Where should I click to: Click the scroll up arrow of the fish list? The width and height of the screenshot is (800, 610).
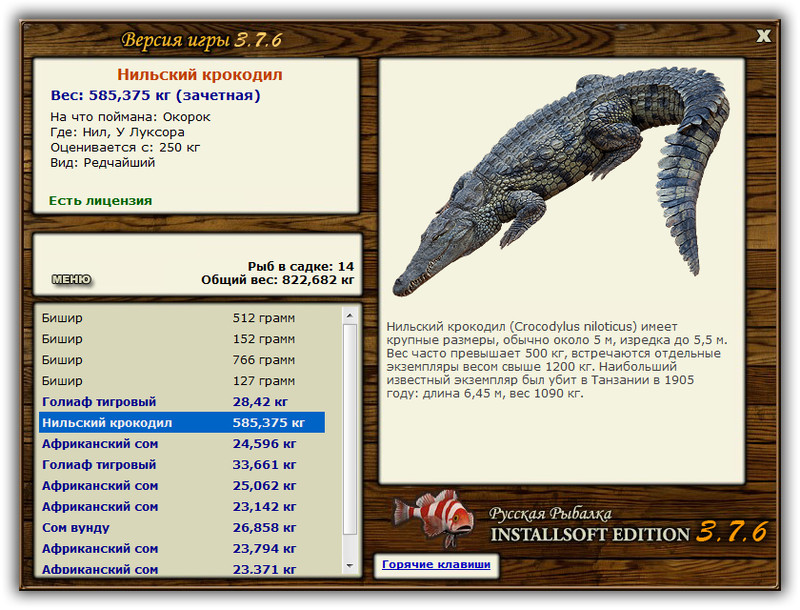(x=349, y=316)
